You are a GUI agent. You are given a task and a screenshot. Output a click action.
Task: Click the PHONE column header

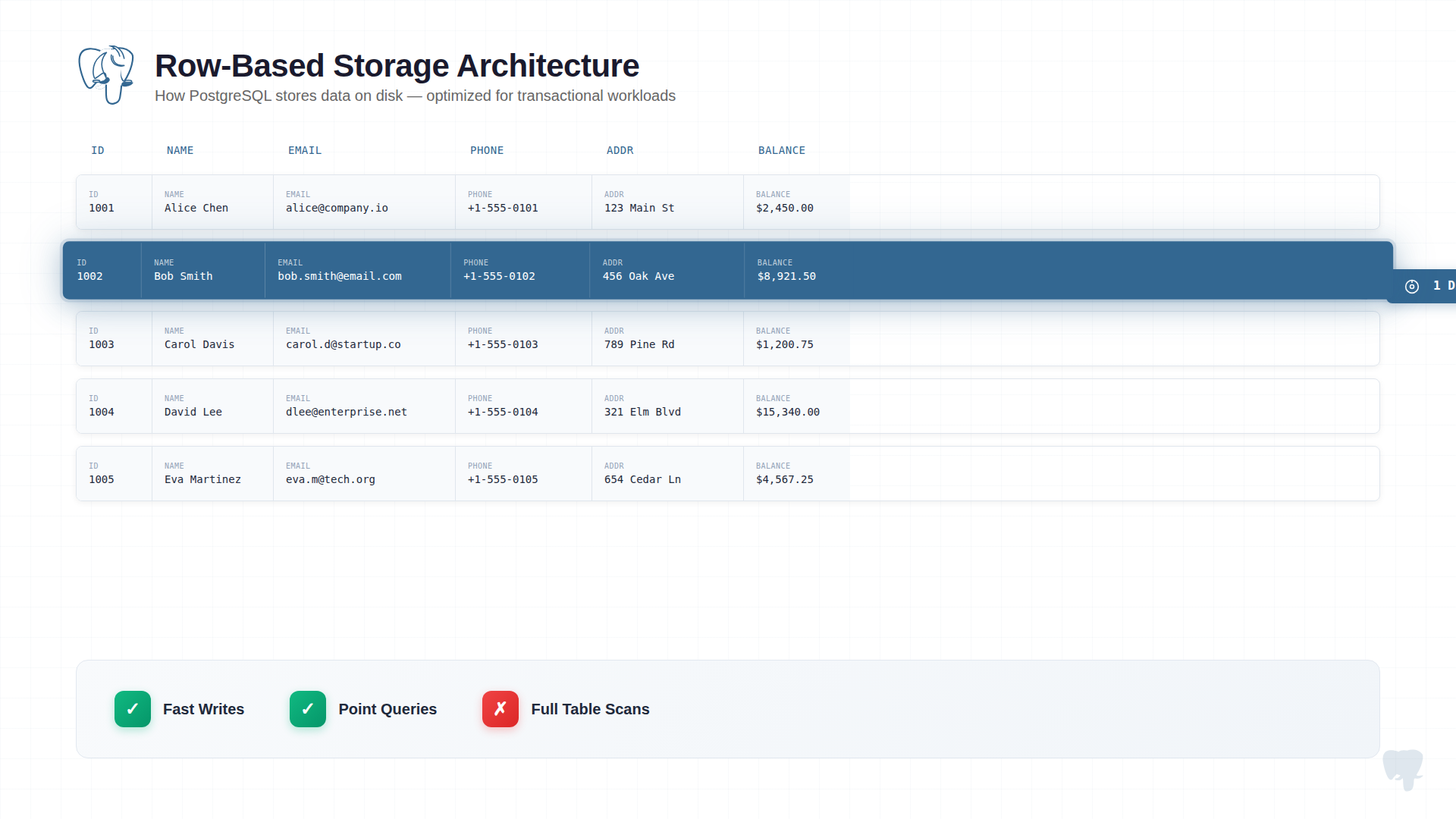pos(487,150)
